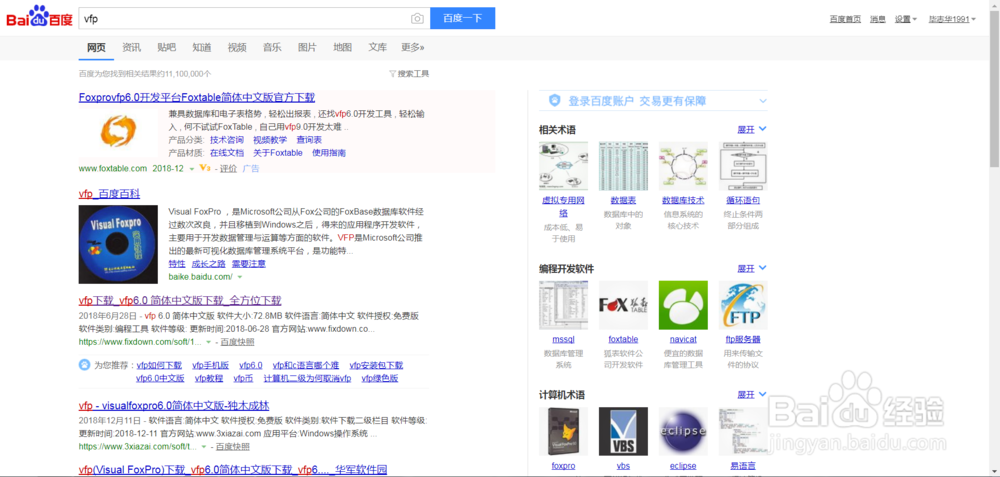Viewport: 1000px width, 477px height.
Task: Open the 更多» tab menu
Action: click(x=413, y=47)
